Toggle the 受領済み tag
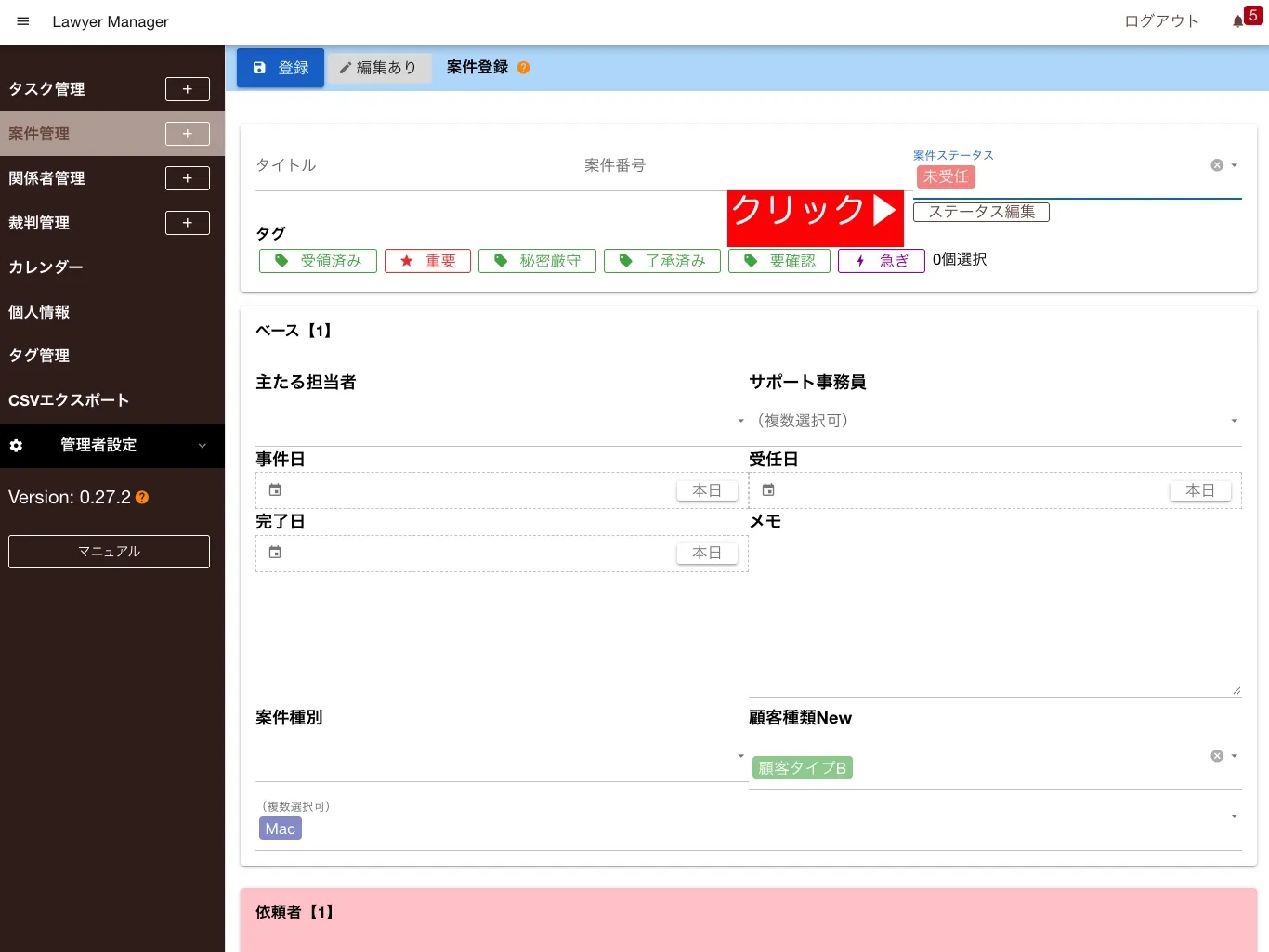This screenshot has height=952, width=1269. 318,261
